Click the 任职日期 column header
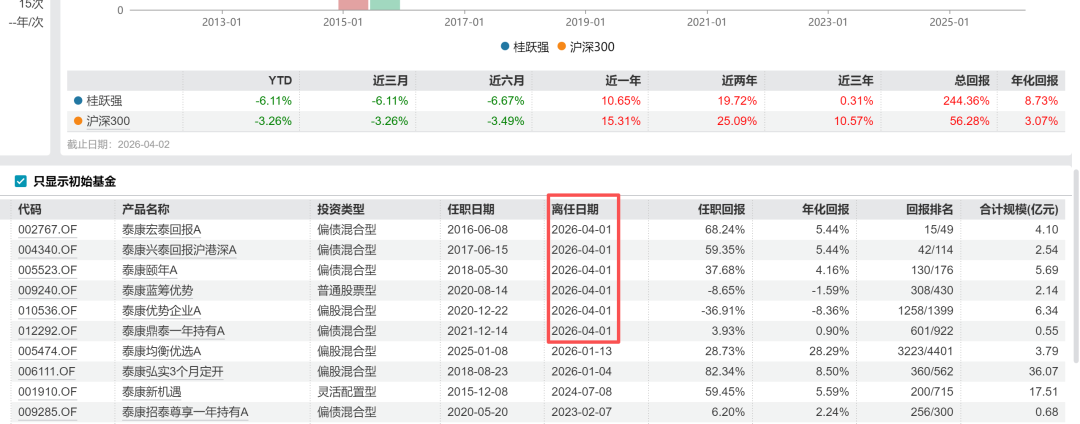Image resolution: width=1080 pixels, height=424 pixels. coord(470,209)
